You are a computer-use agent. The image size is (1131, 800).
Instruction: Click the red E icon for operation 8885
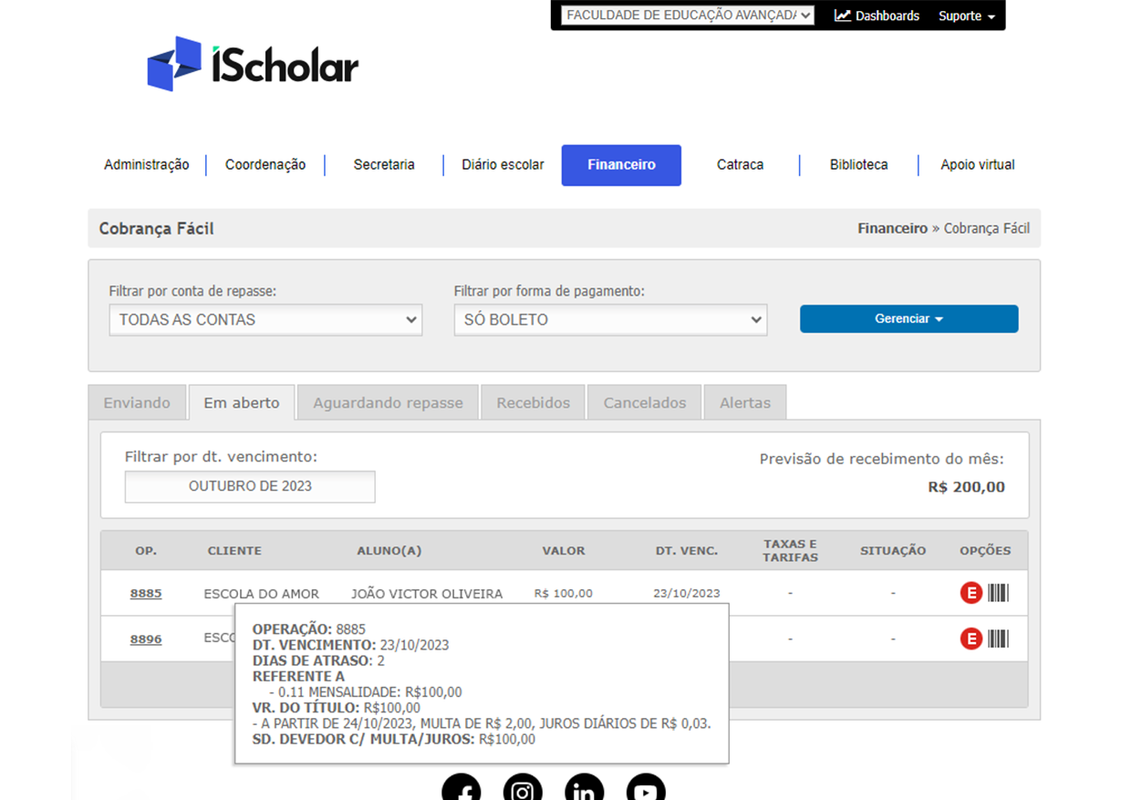pyautogui.click(x=971, y=593)
